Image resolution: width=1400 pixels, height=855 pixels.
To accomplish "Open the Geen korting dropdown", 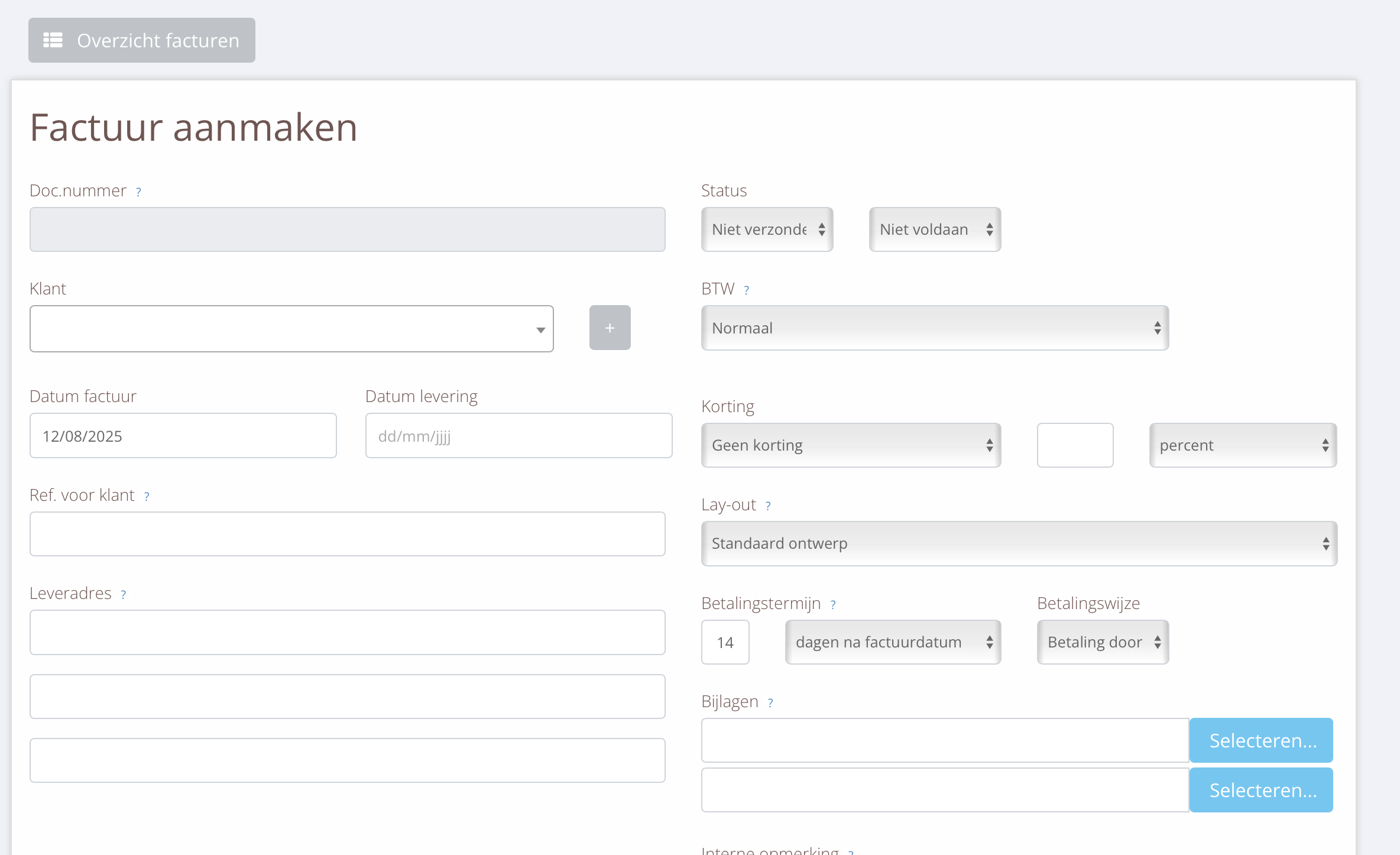I will [851, 445].
